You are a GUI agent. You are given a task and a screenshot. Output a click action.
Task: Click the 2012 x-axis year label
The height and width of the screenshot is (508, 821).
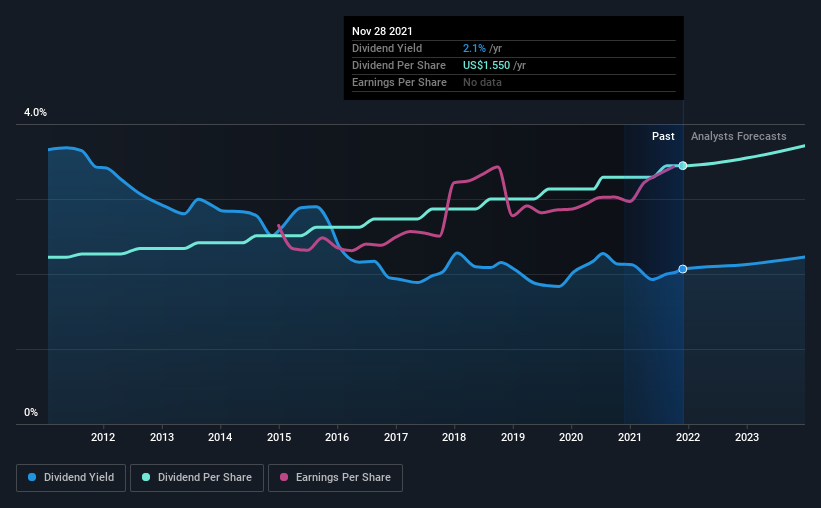coord(103,437)
